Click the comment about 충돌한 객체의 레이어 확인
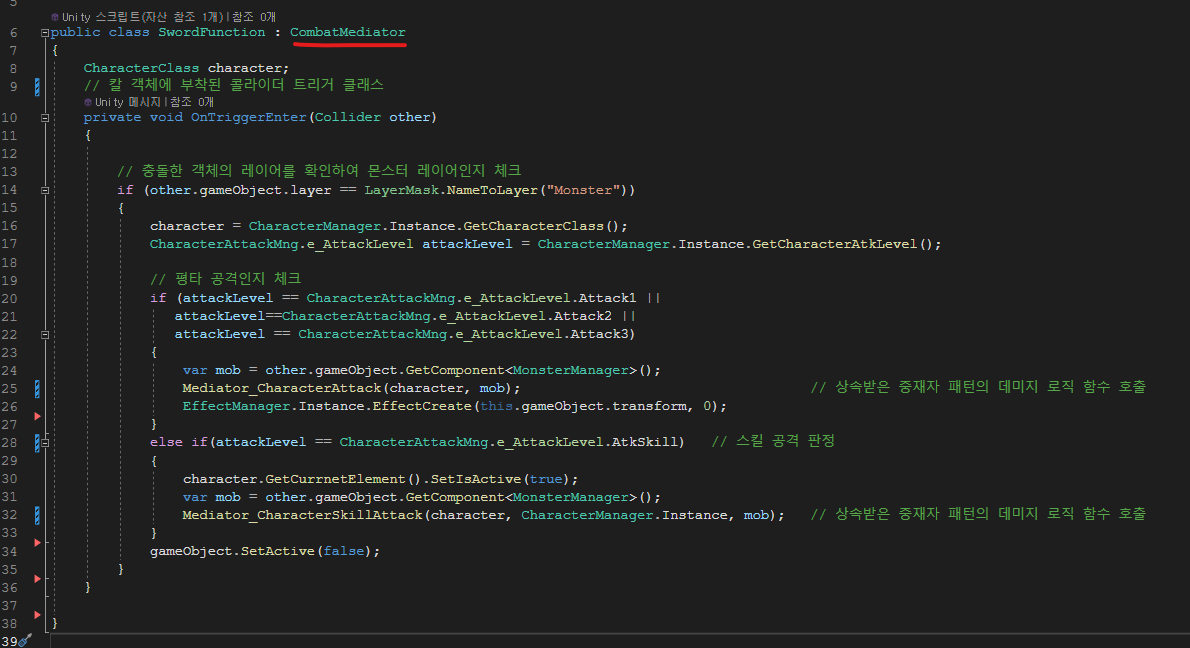Viewport: 1190px width, 648px height. (319, 171)
